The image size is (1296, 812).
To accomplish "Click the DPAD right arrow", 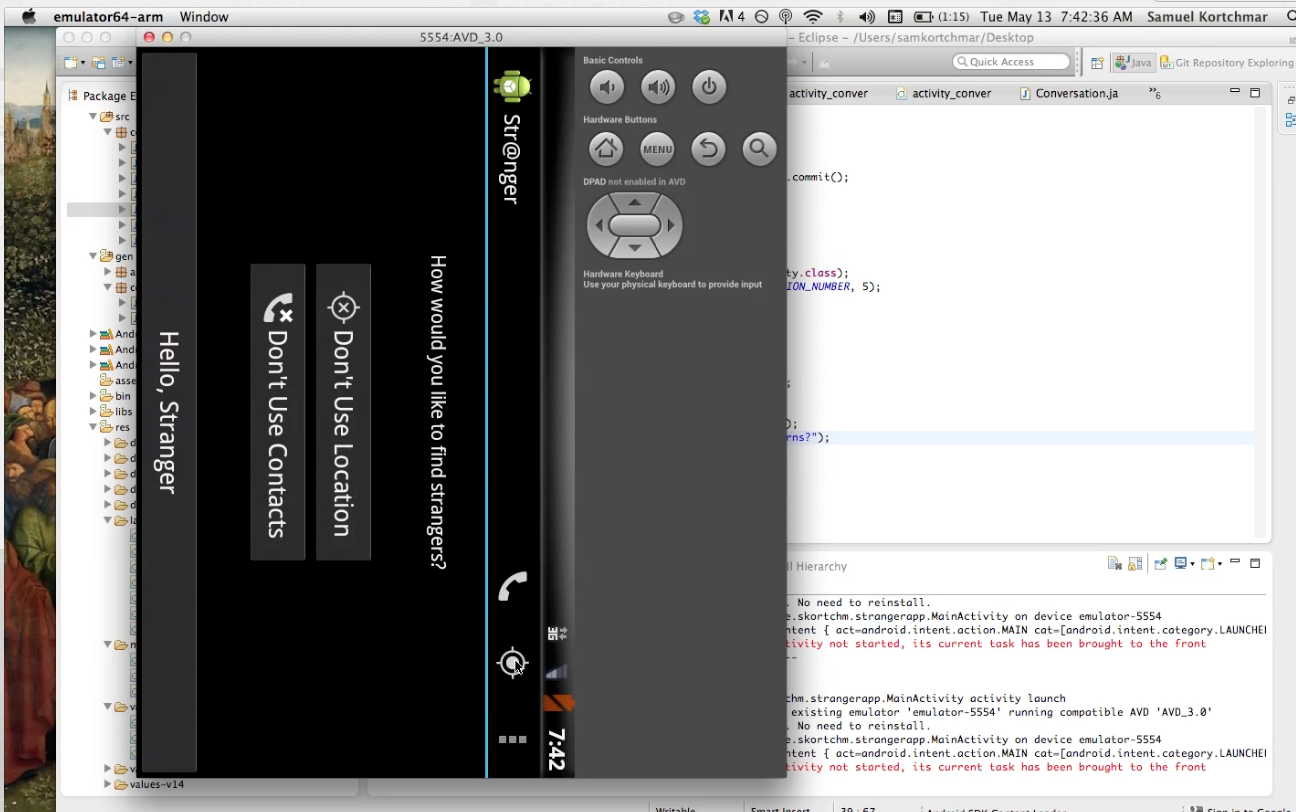I will click(671, 225).
